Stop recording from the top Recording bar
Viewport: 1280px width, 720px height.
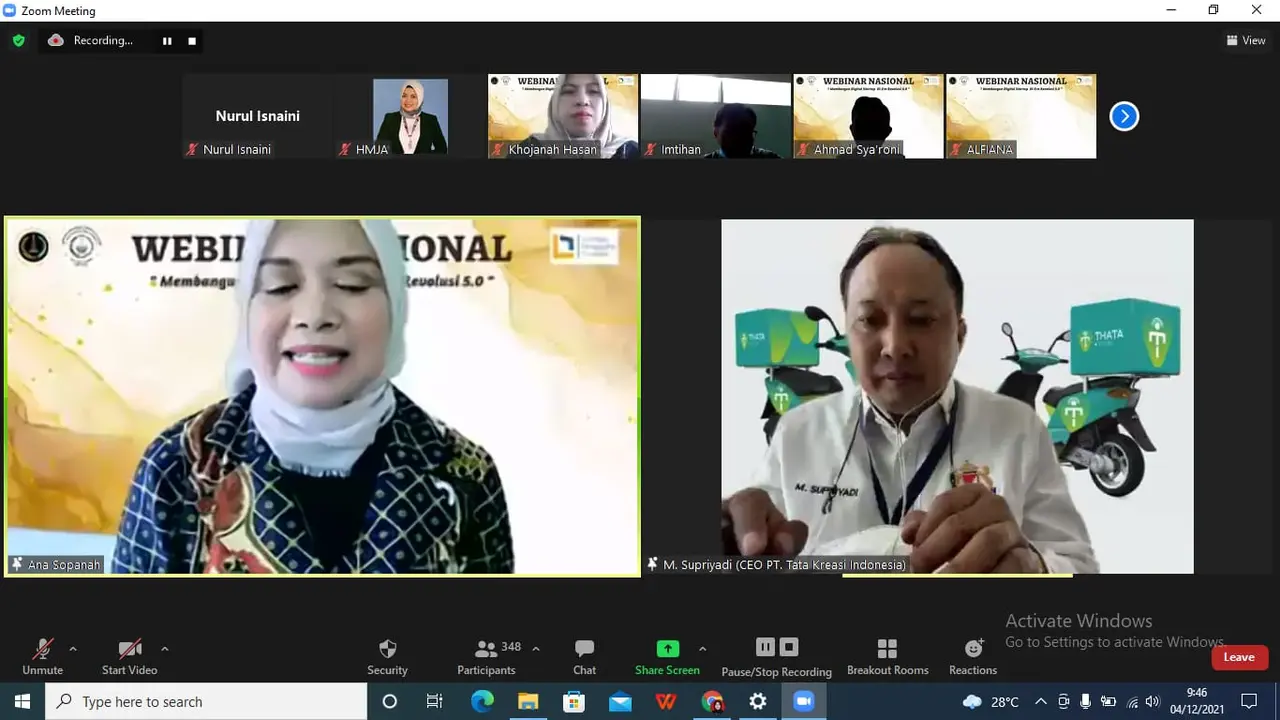(x=192, y=41)
